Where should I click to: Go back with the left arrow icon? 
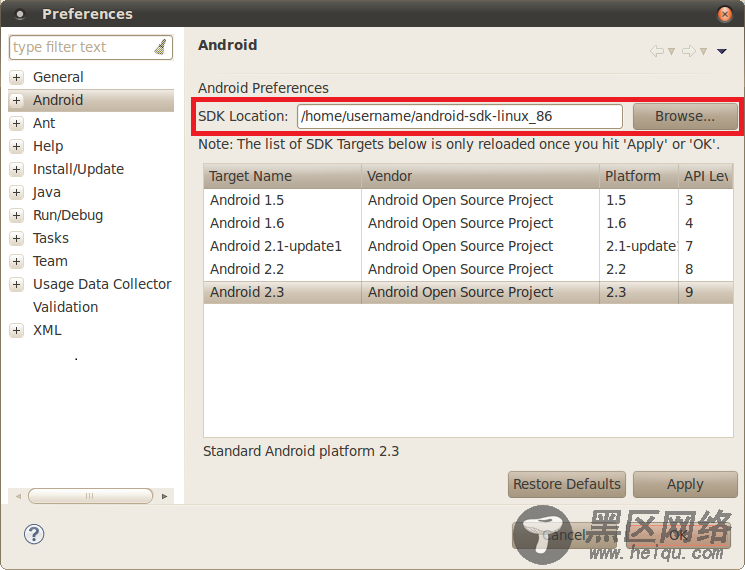coord(657,51)
